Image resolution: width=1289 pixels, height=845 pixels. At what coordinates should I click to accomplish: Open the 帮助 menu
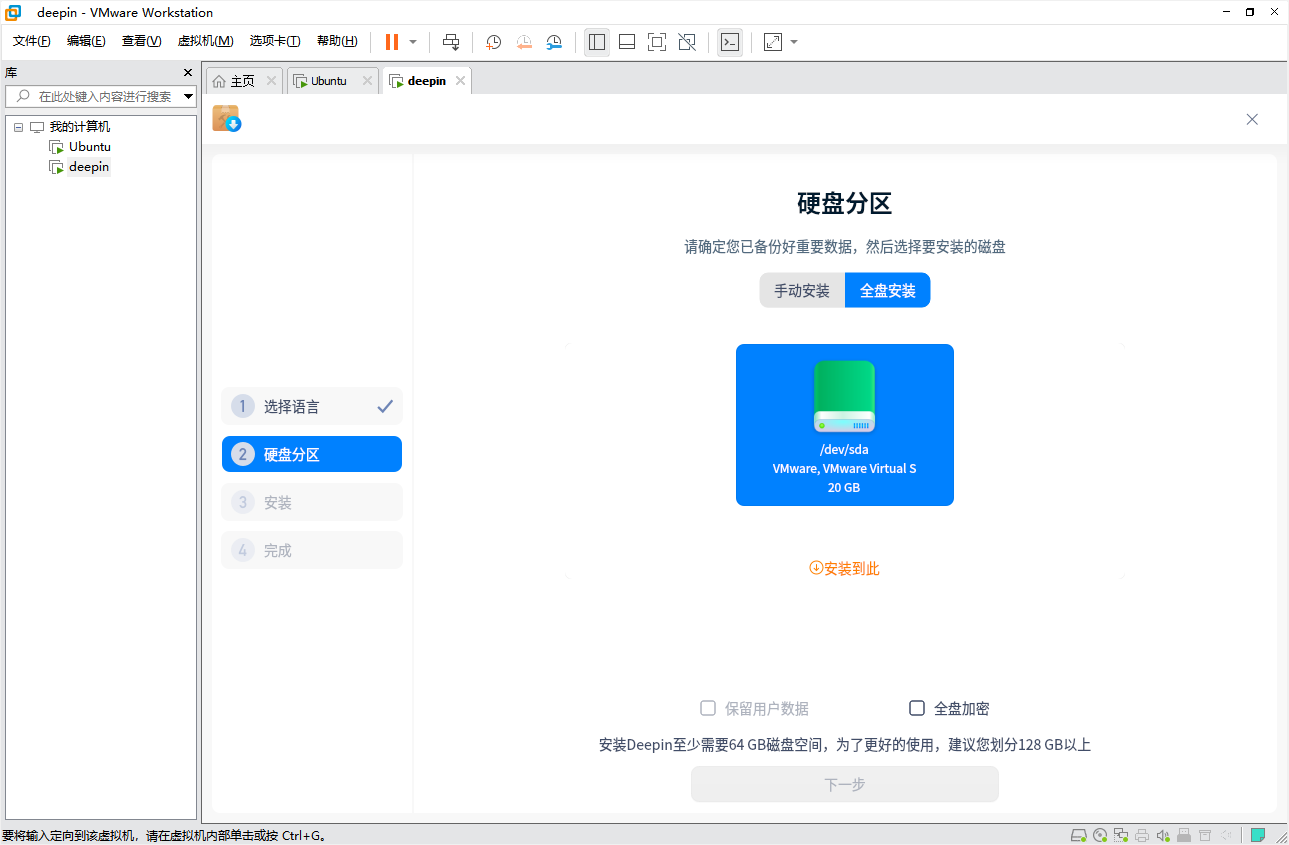(337, 41)
